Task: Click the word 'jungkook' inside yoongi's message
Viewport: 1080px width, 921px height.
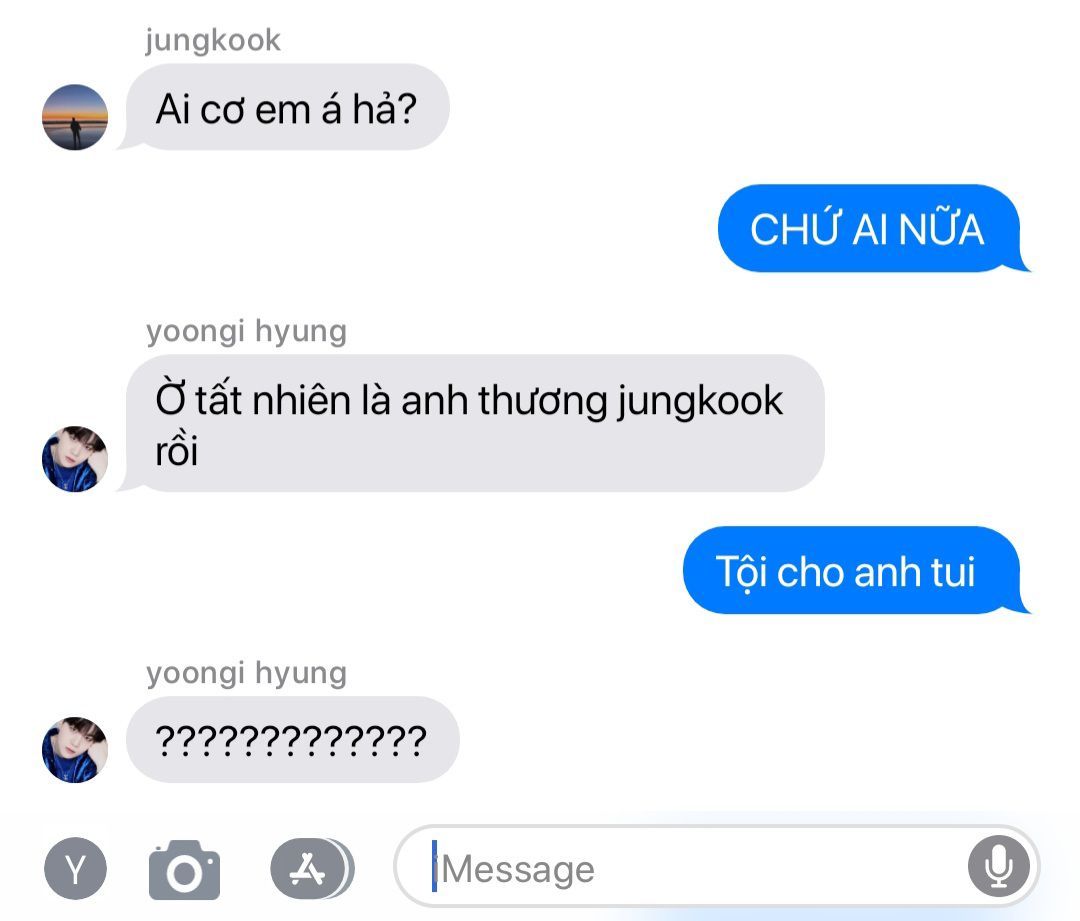Action: click(x=700, y=402)
